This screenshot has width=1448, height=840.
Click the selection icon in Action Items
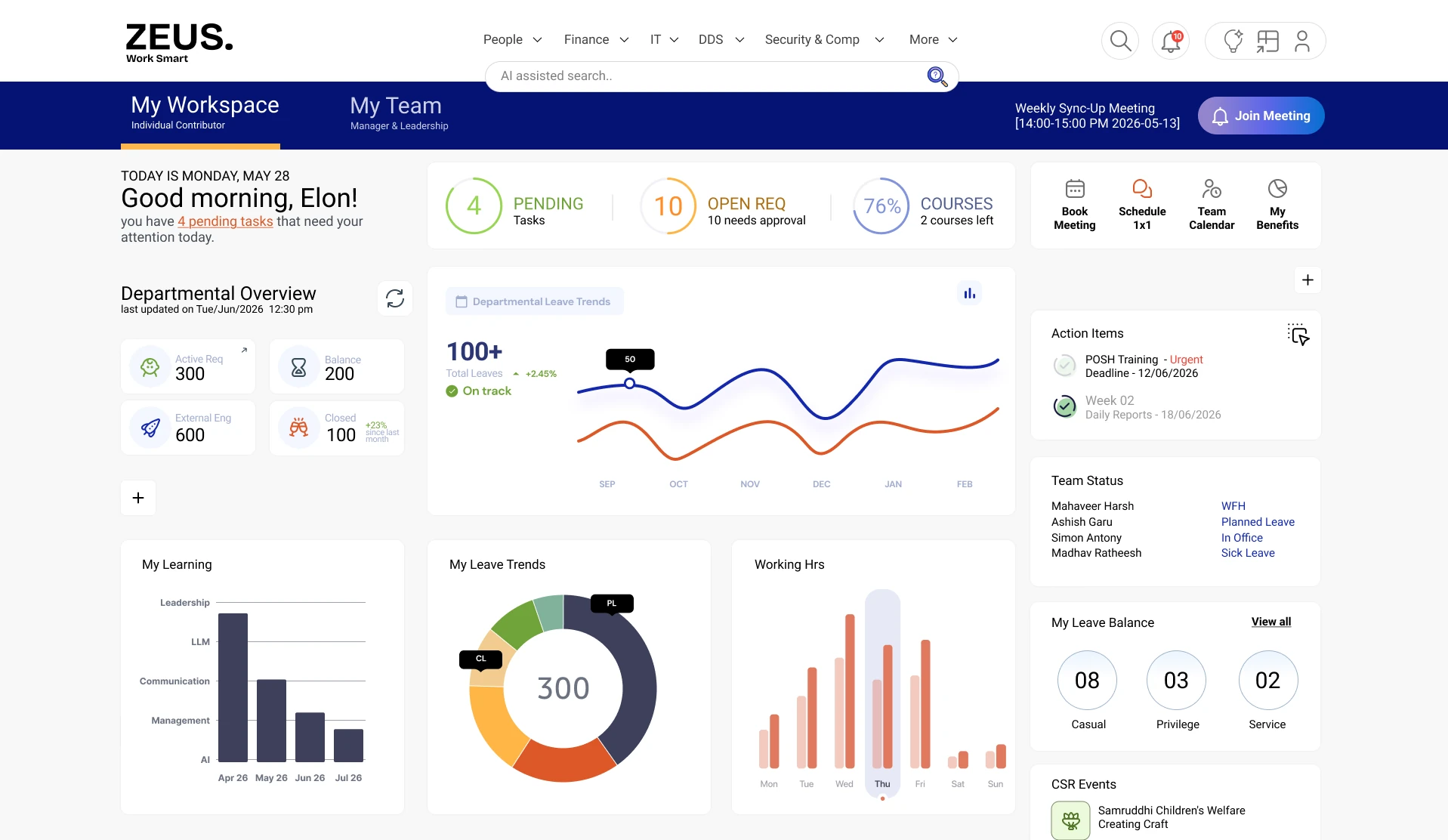(x=1298, y=334)
